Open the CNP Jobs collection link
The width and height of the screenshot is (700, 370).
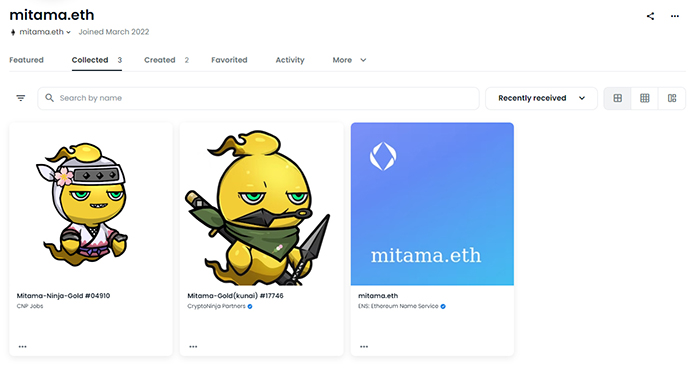(x=30, y=306)
